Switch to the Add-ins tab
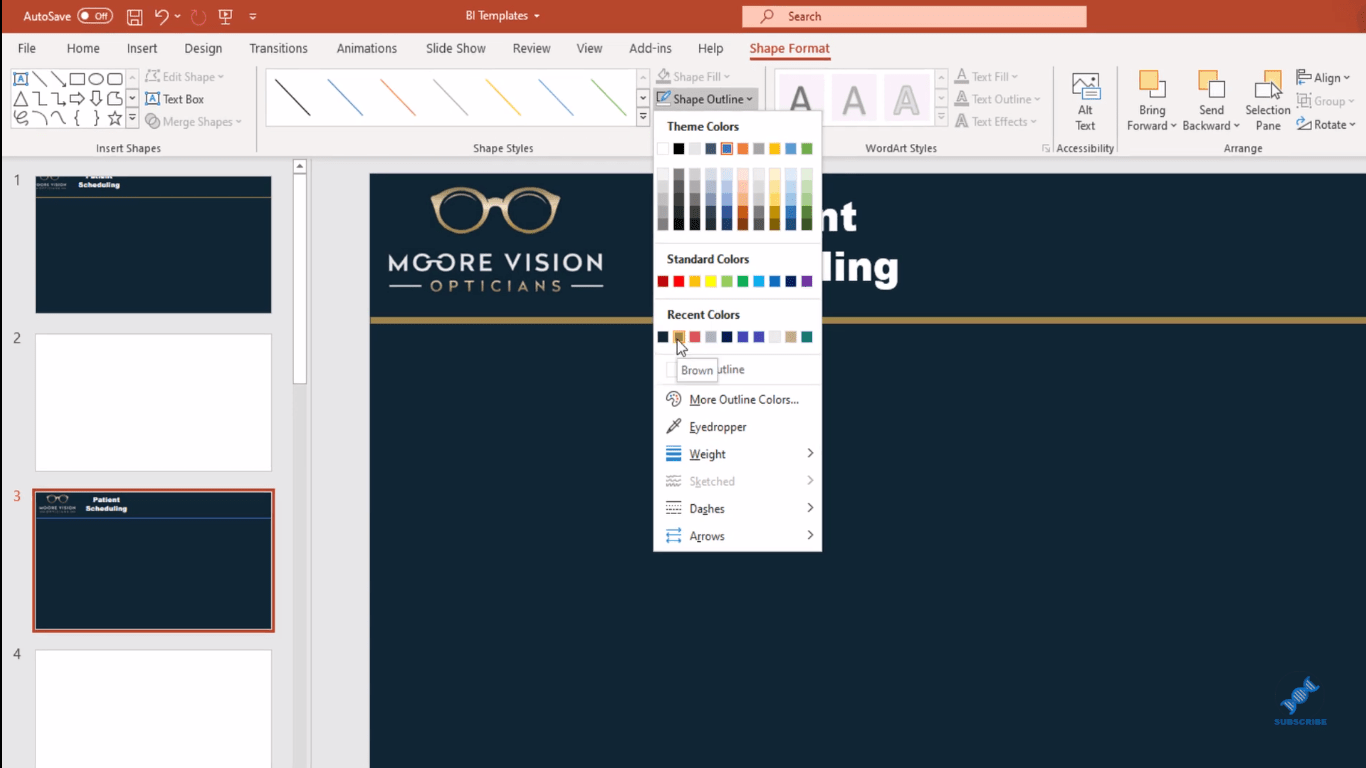This screenshot has height=768, width=1366. pos(652,48)
